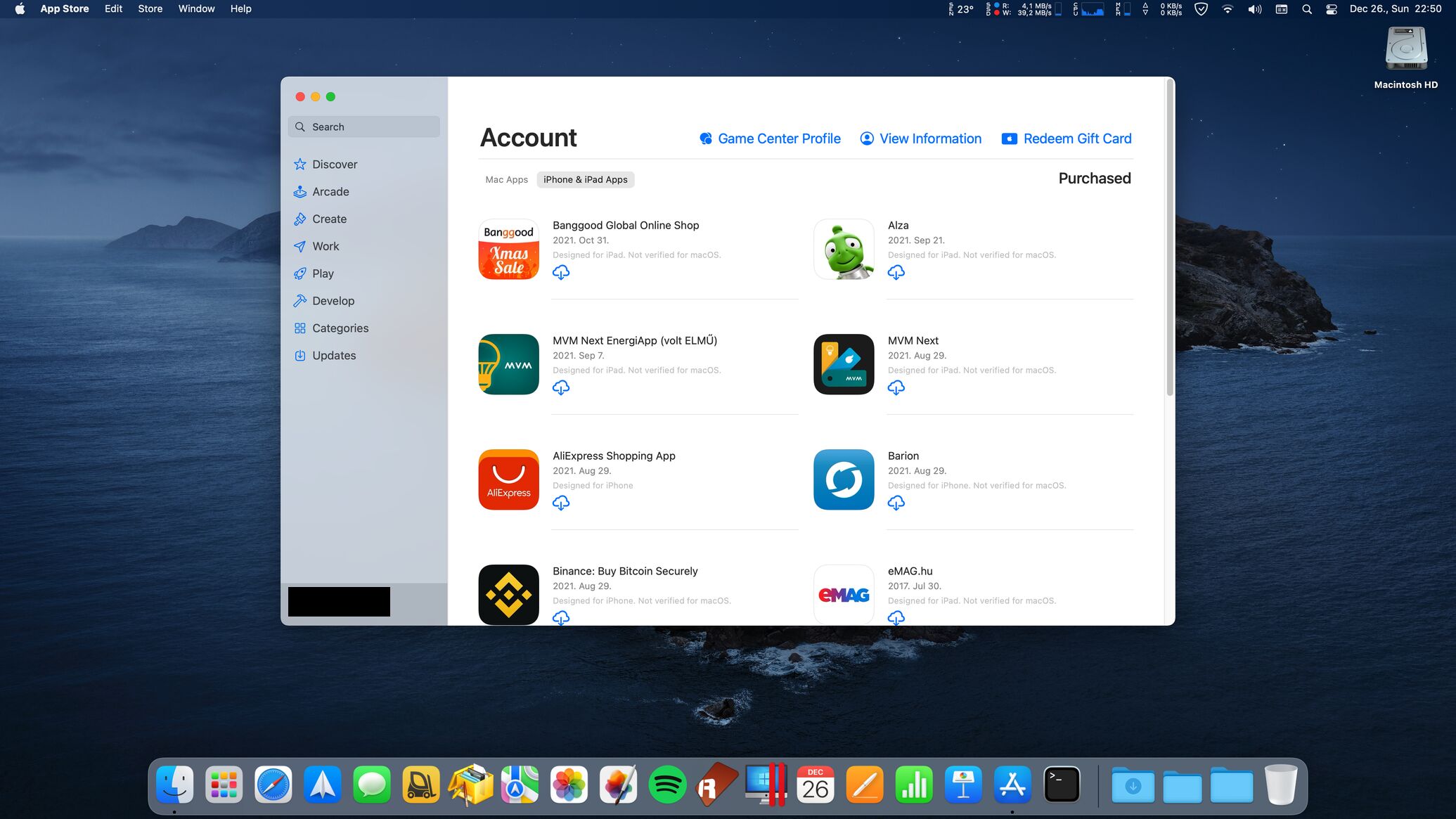Viewport: 1456px width, 819px height.
Task: Switch to the Mac Apps tab
Action: coord(506,180)
